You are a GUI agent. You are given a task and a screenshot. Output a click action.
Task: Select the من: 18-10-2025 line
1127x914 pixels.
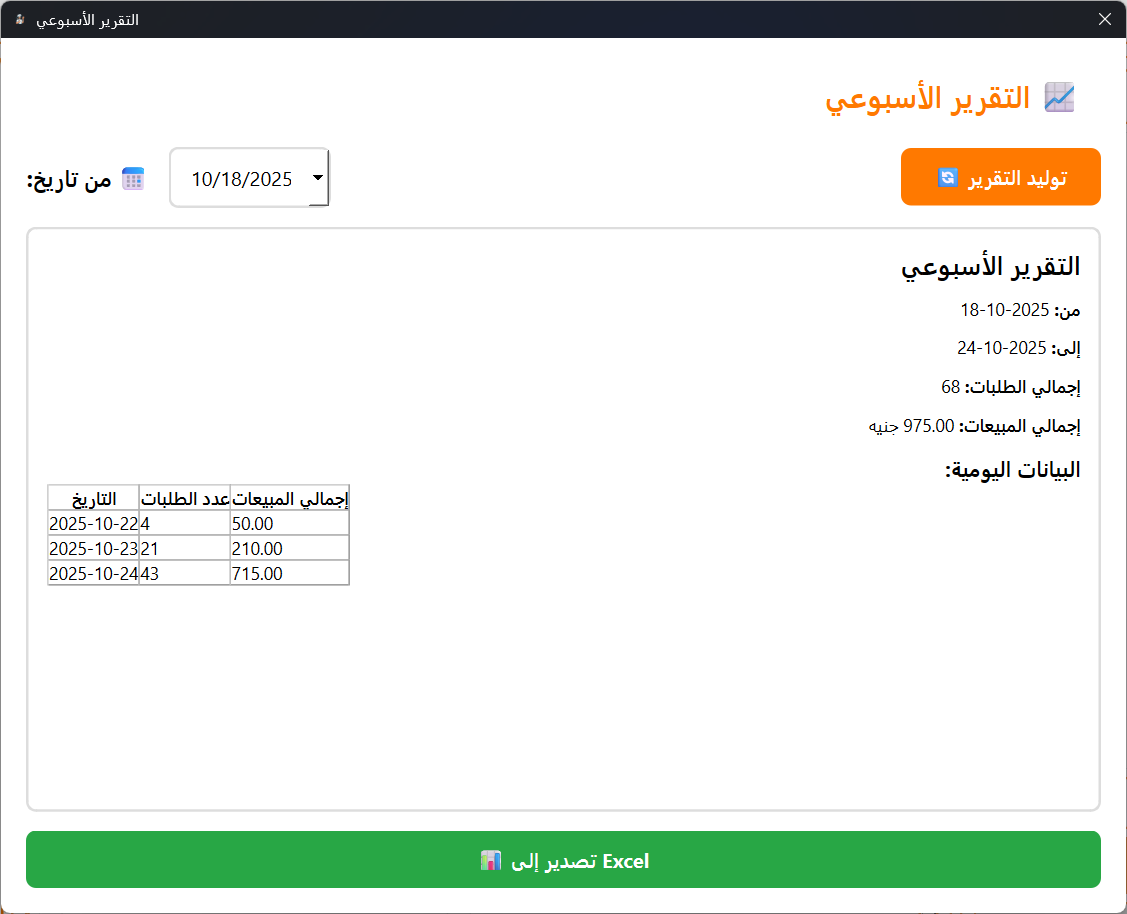pos(1020,310)
